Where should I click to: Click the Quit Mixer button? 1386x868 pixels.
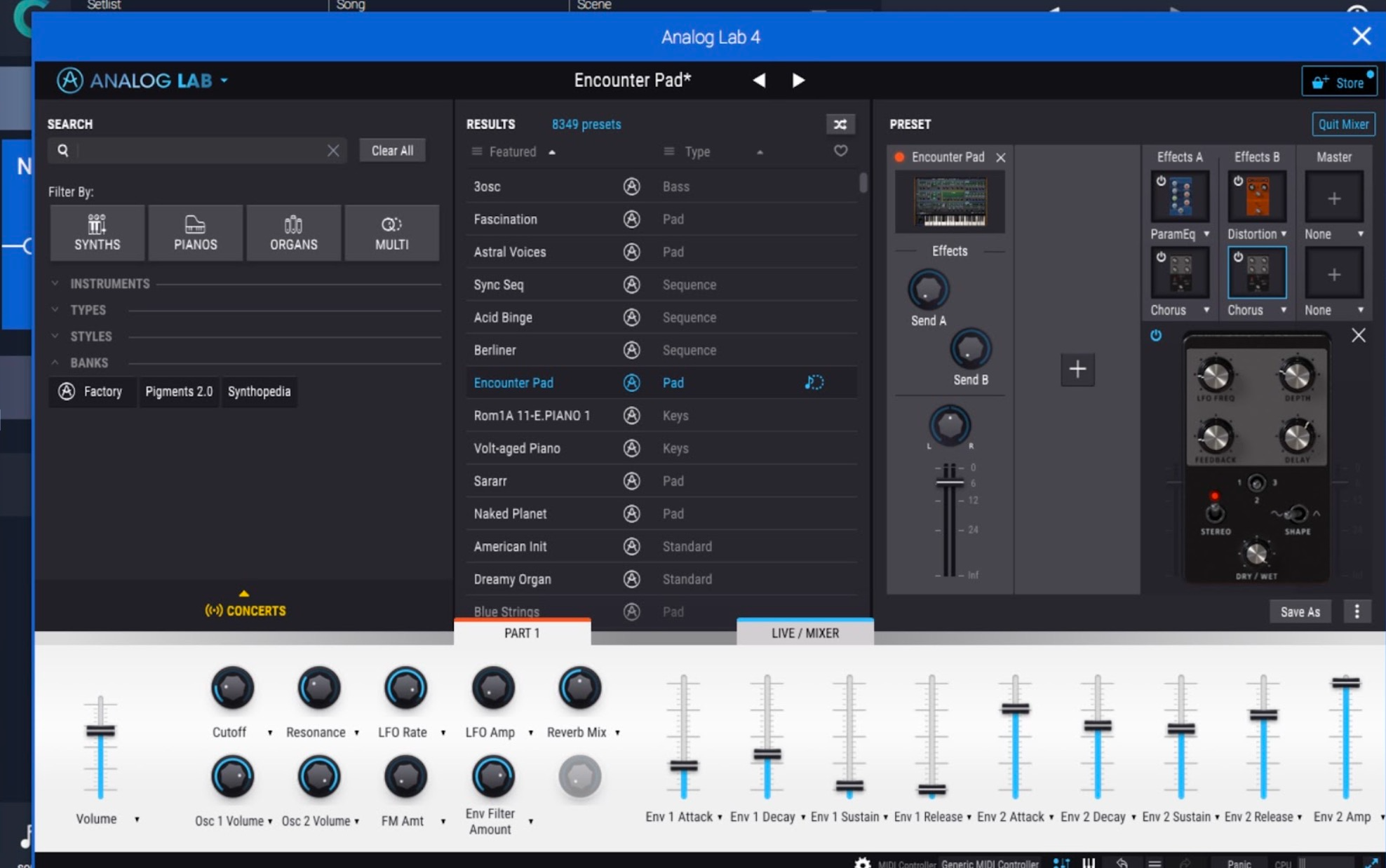(x=1343, y=124)
